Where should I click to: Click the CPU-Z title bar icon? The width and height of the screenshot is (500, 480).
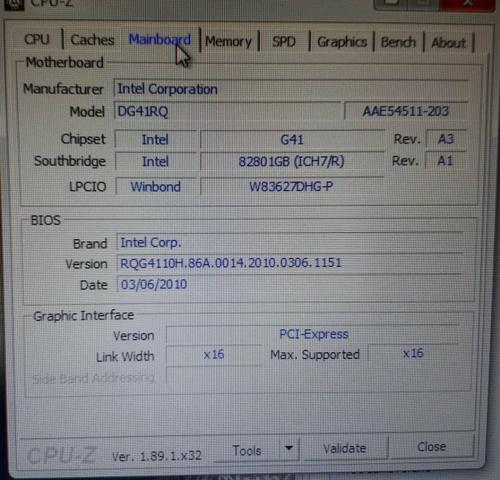coord(14,4)
